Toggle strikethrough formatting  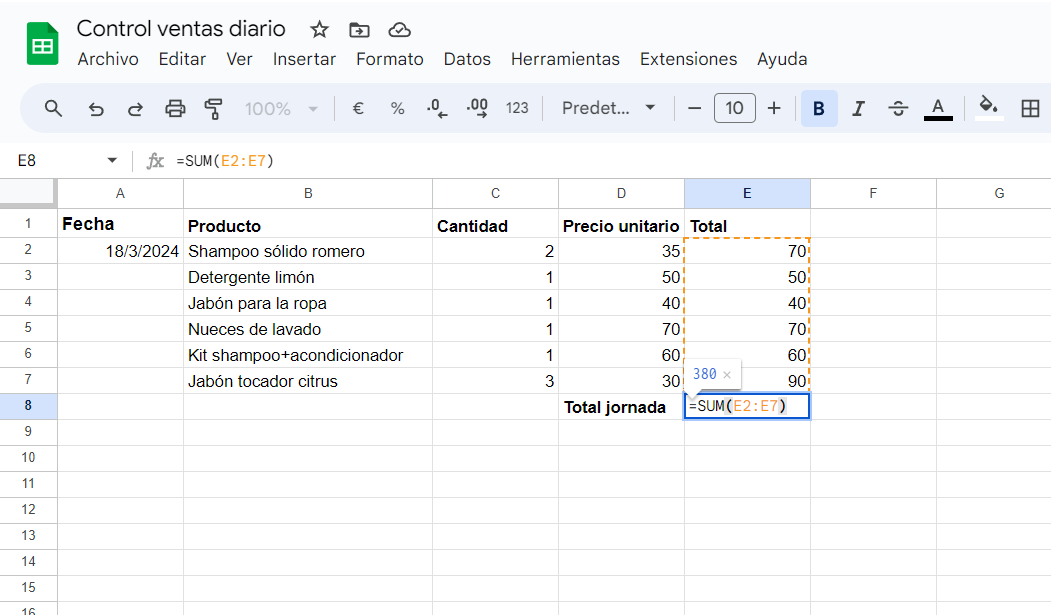898,109
